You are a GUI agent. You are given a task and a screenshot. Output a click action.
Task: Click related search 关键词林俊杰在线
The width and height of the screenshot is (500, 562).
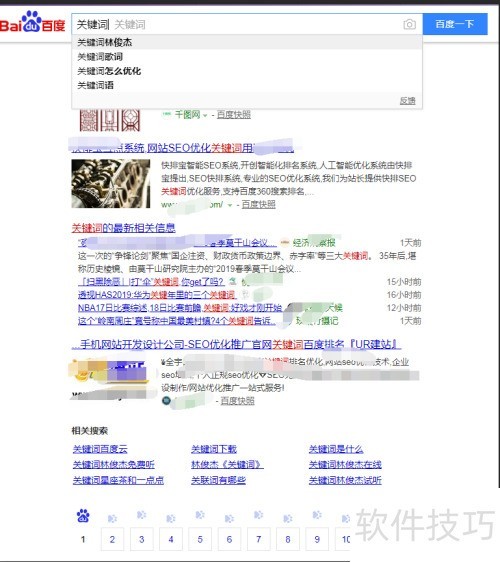[345, 465]
